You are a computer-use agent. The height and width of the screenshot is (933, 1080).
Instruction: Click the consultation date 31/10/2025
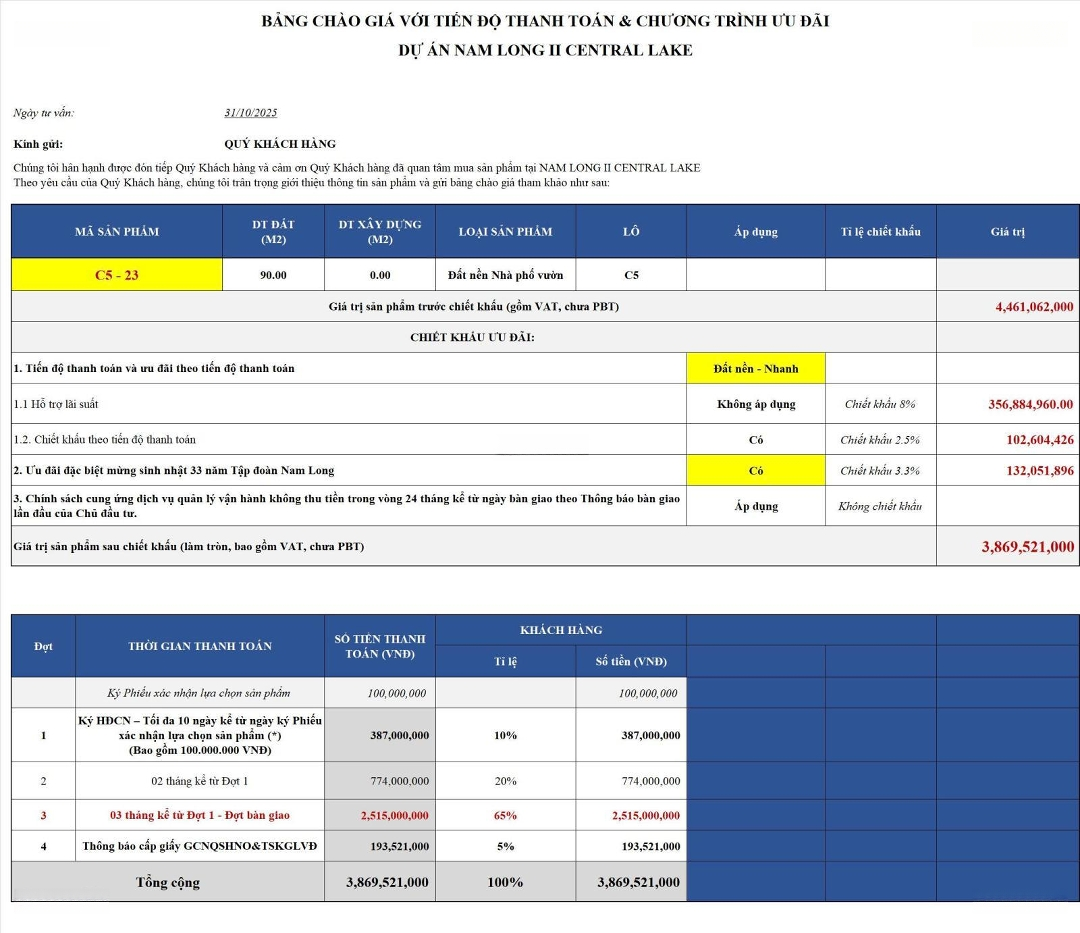tap(251, 113)
